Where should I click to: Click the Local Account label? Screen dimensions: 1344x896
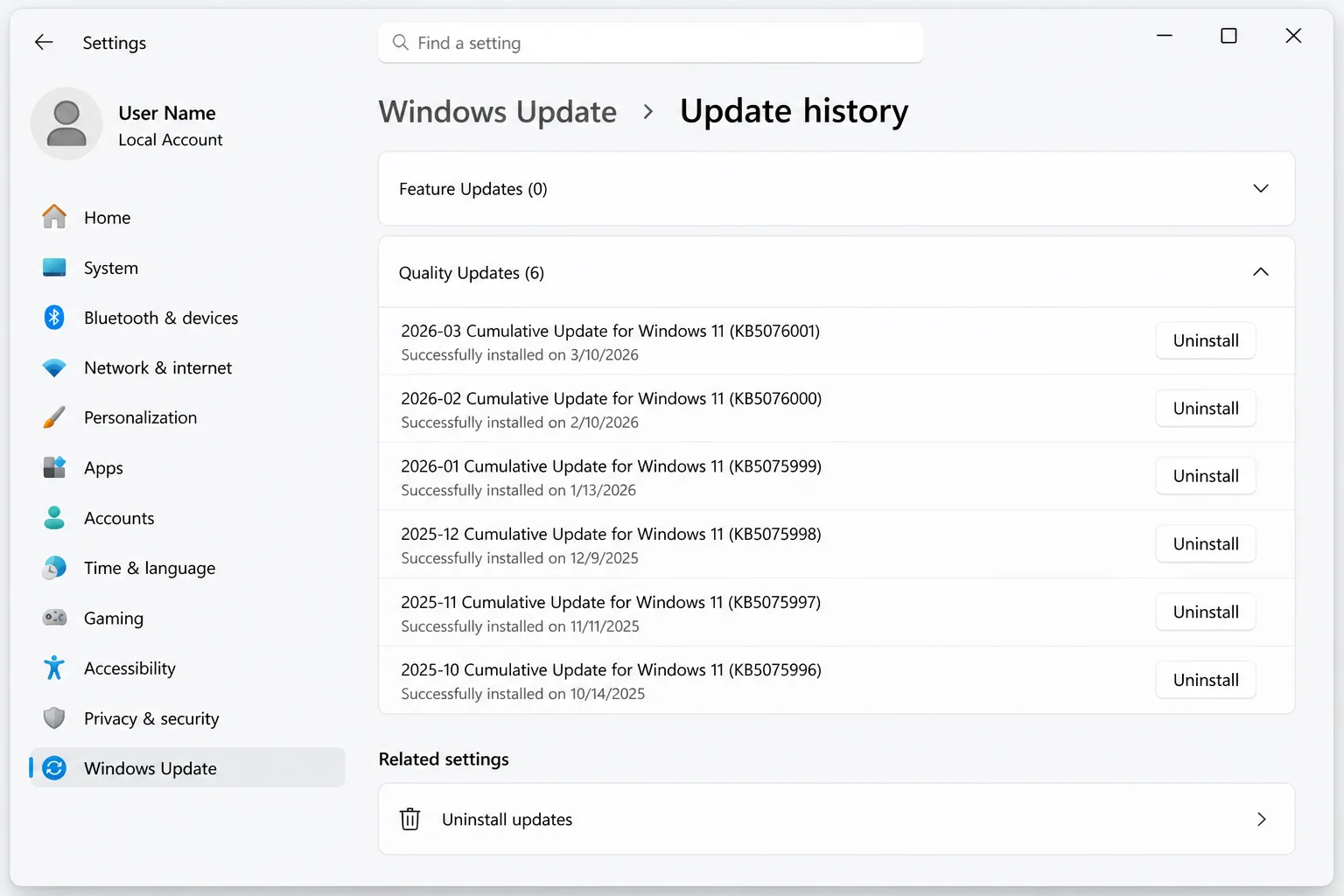pos(171,140)
